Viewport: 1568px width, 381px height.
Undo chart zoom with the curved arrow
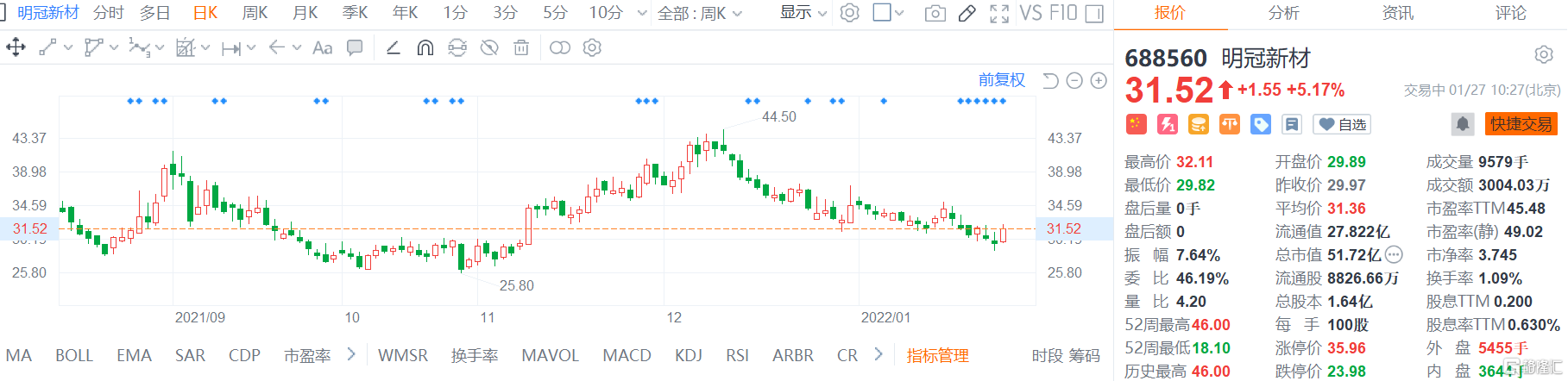click(1050, 80)
